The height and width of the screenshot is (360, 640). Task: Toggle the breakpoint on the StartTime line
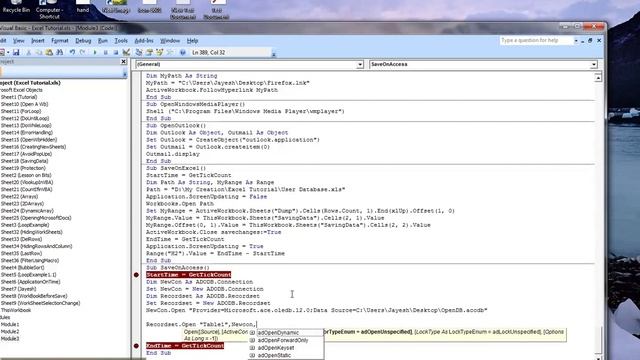[x=136, y=275]
